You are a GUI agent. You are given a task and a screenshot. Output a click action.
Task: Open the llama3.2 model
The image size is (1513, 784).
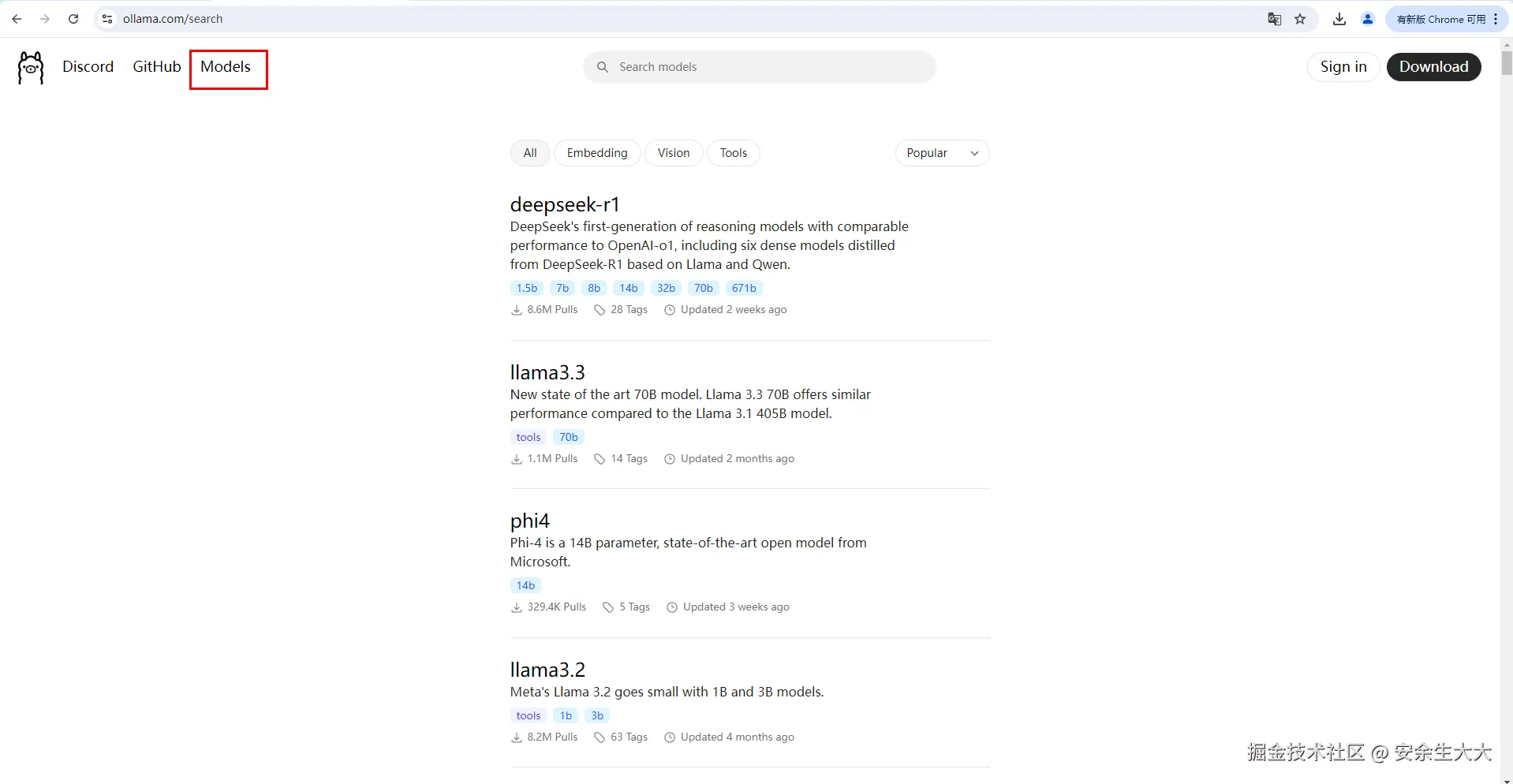coord(547,670)
